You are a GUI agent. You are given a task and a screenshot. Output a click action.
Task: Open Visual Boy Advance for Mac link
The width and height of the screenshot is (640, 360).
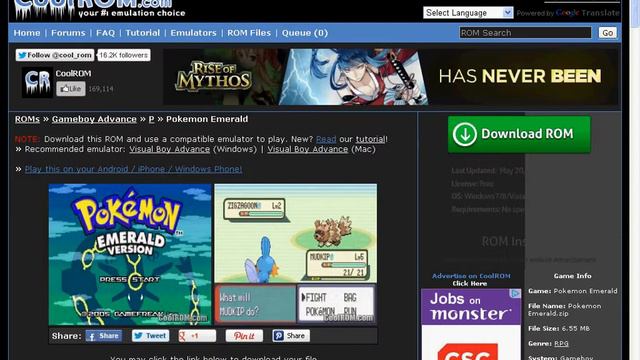(x=308, y=149)
